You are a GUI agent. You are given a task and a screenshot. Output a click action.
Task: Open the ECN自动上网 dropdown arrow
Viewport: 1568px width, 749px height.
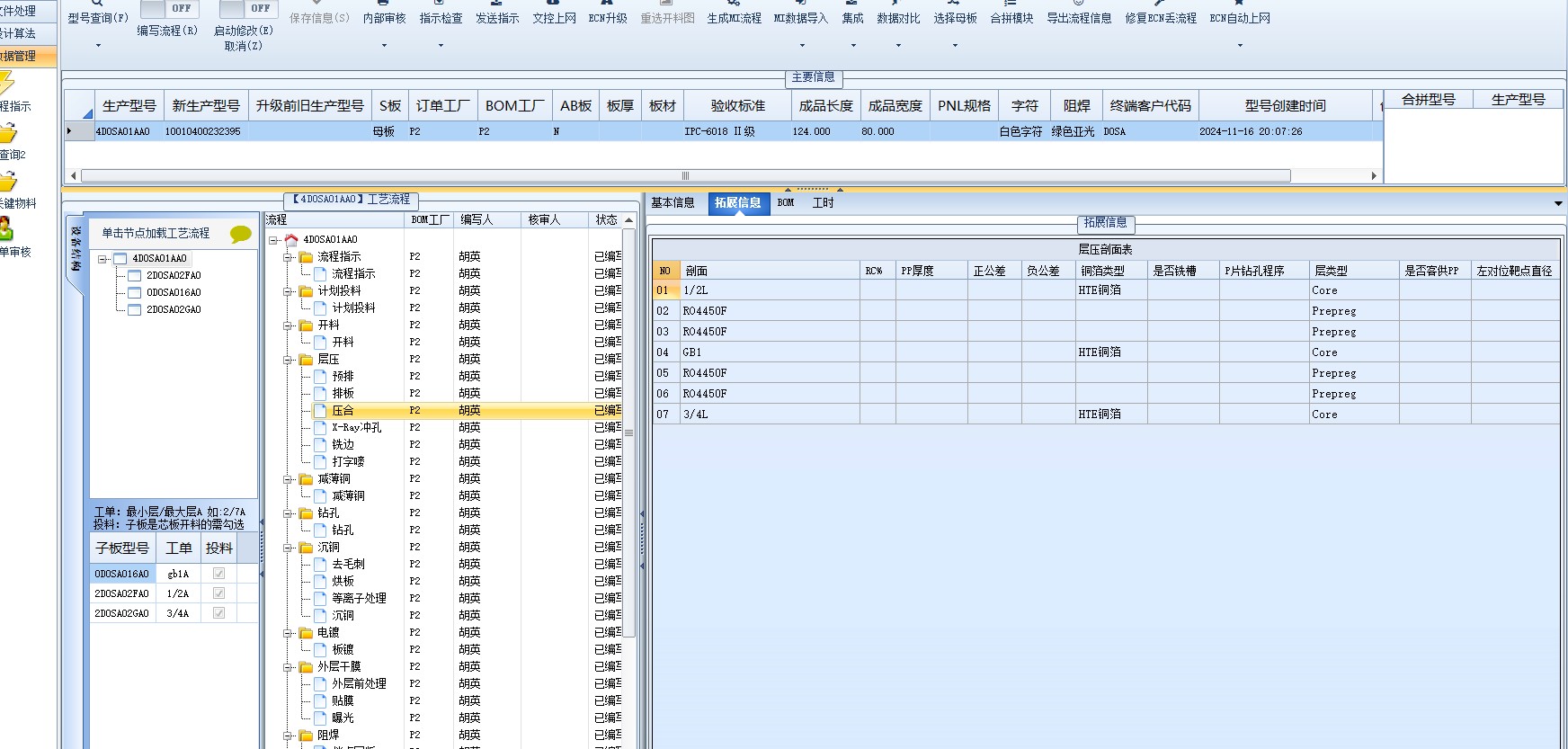(x=1240, y=45)
